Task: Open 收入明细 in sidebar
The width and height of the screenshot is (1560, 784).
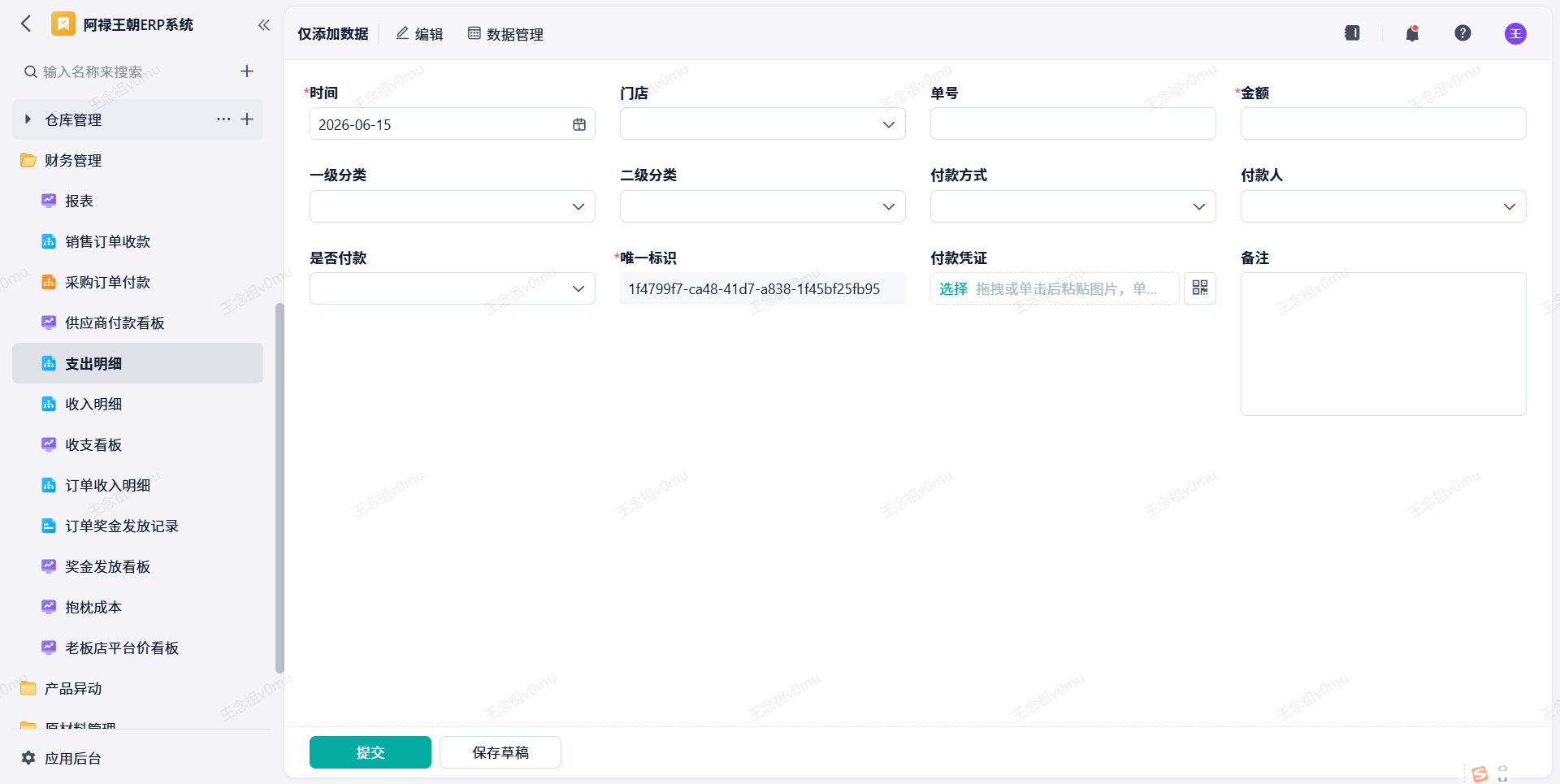Action: pos(137,404)
